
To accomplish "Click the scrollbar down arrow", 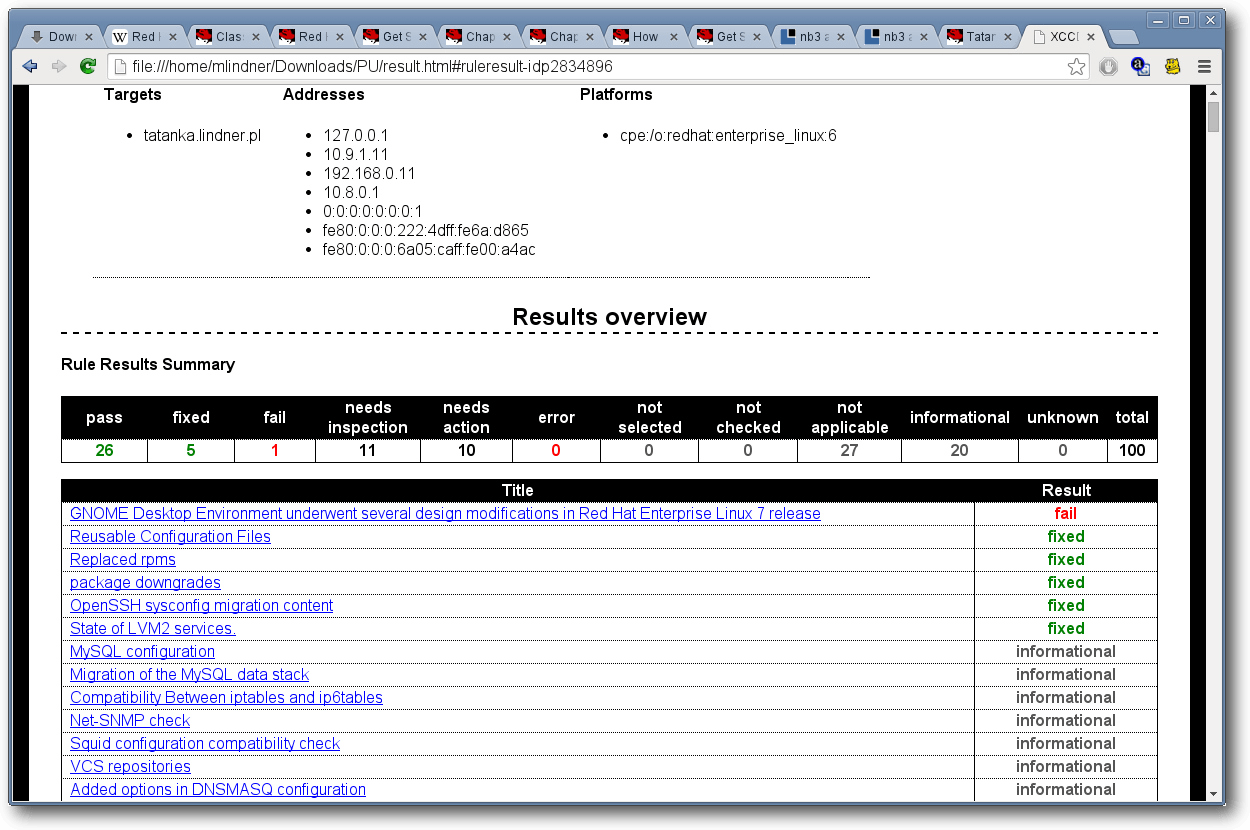I will tap(1214, 794).
